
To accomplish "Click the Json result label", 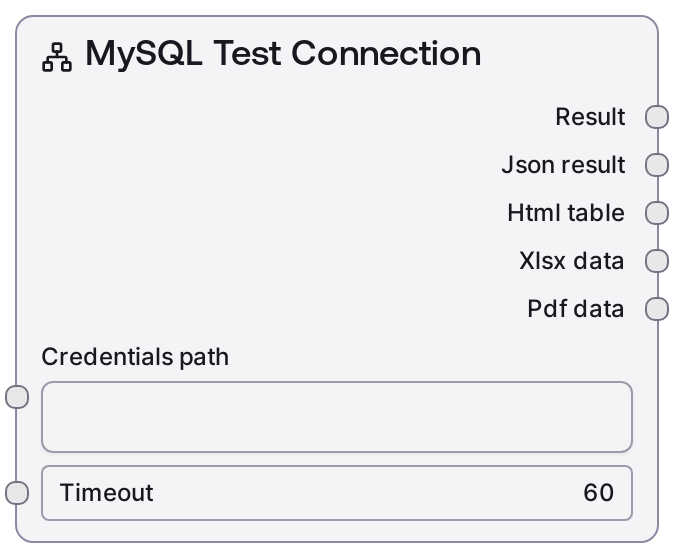I will [x=563, y=165].
